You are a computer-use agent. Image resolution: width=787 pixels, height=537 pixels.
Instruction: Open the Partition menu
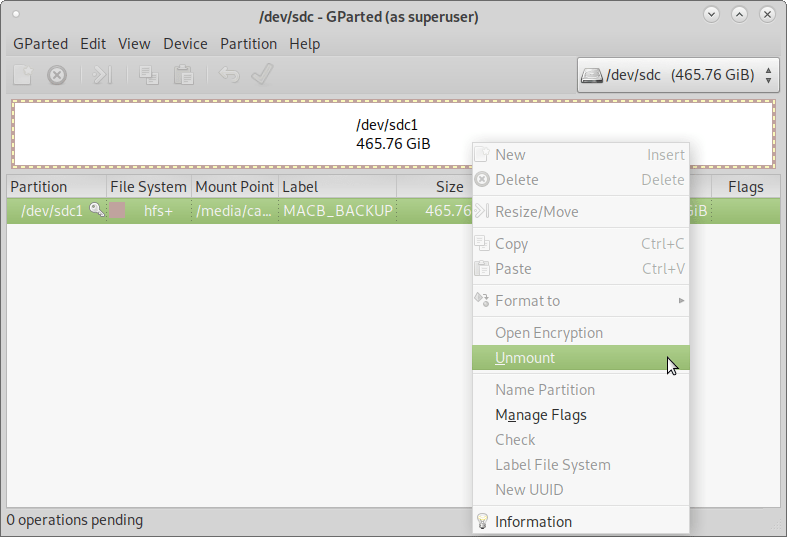[x=248, y=44]
